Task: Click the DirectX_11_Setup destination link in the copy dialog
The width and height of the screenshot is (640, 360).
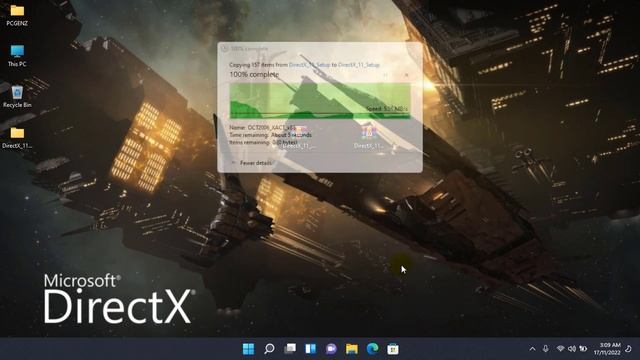Action: coord(359,65)
